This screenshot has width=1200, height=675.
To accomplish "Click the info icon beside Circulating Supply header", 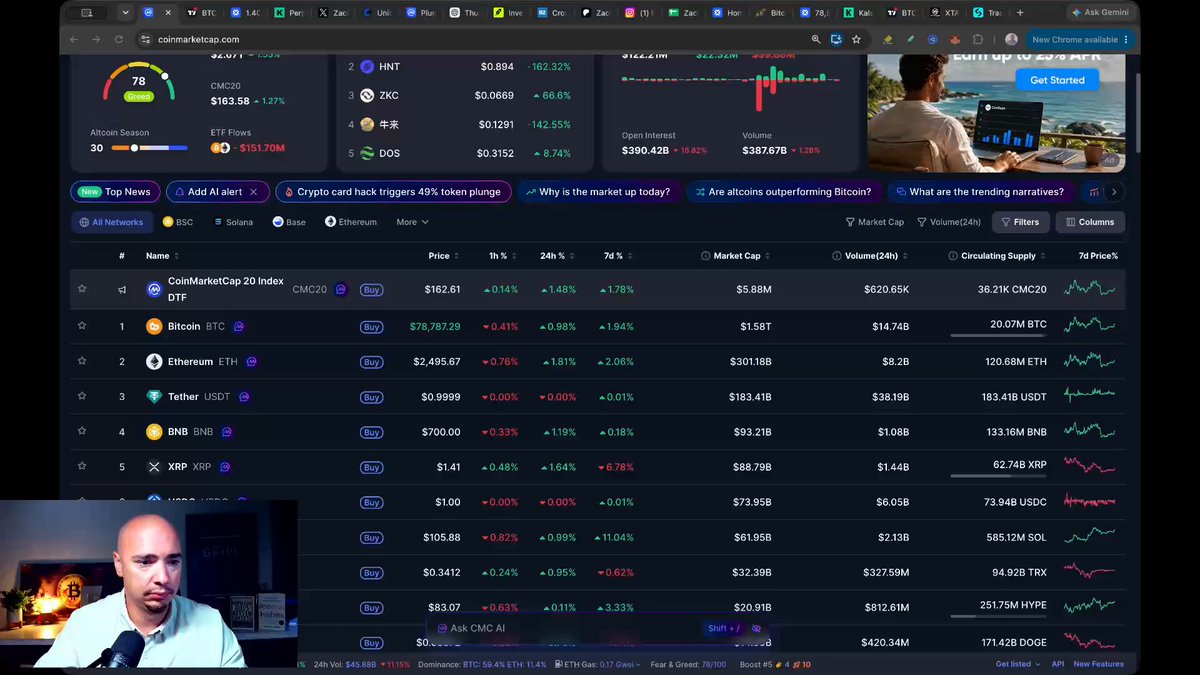I will pos(953,256).
